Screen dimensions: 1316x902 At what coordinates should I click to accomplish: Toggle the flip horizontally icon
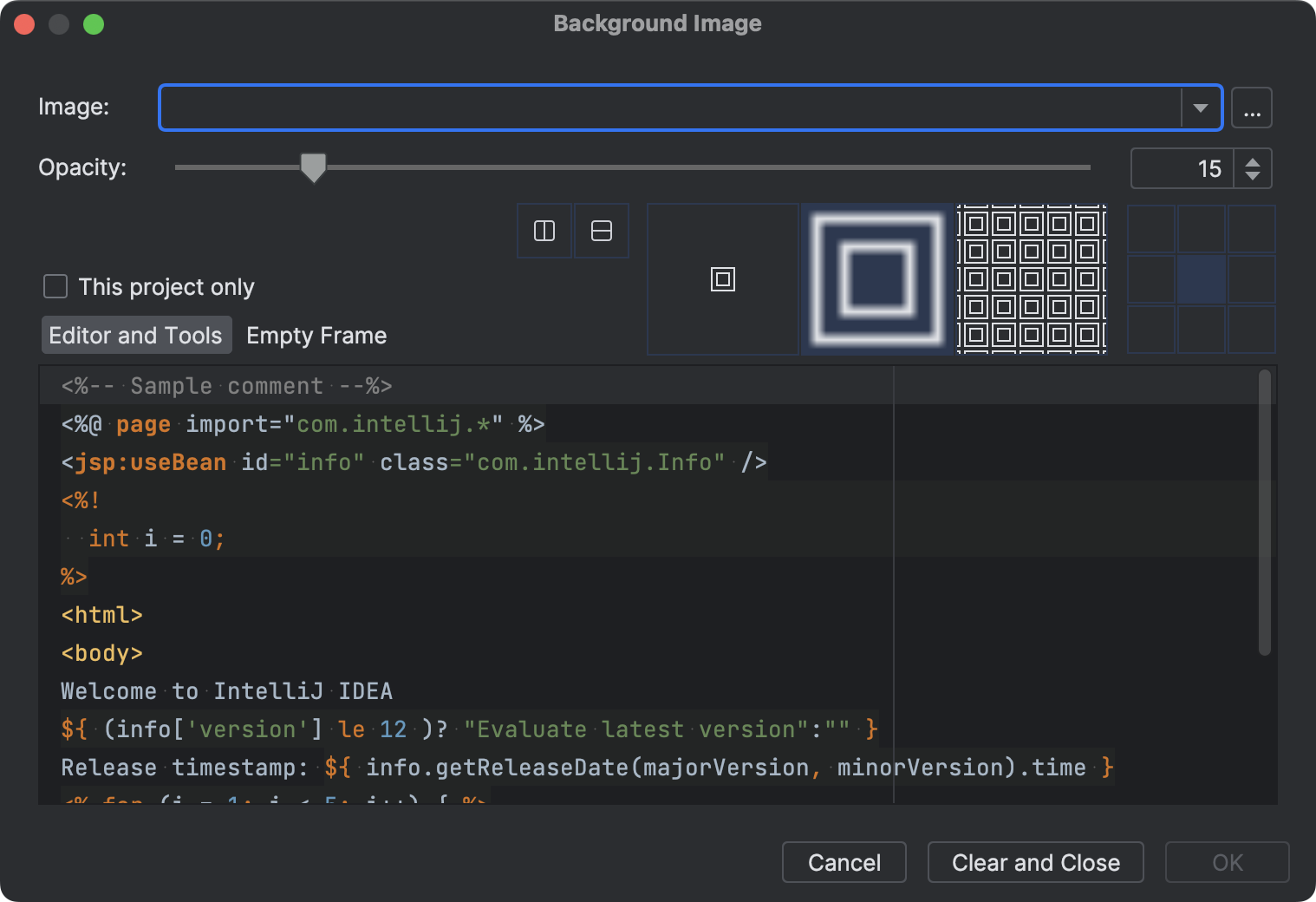pyautogui.click(x=544, y=231)
